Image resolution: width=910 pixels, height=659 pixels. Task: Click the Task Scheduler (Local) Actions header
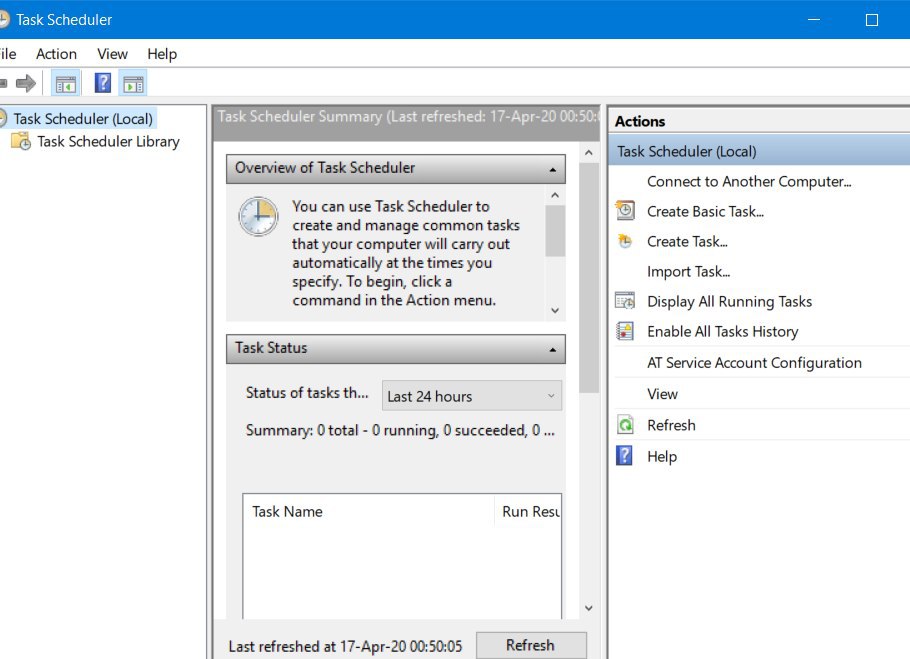(759, 151)
